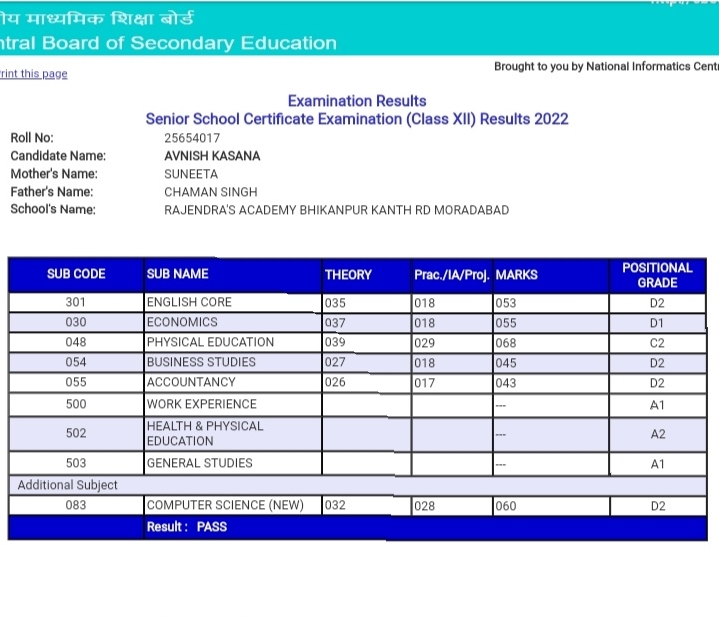Click 'Brought to you by National Informatics' text

[x=606, y=67]
